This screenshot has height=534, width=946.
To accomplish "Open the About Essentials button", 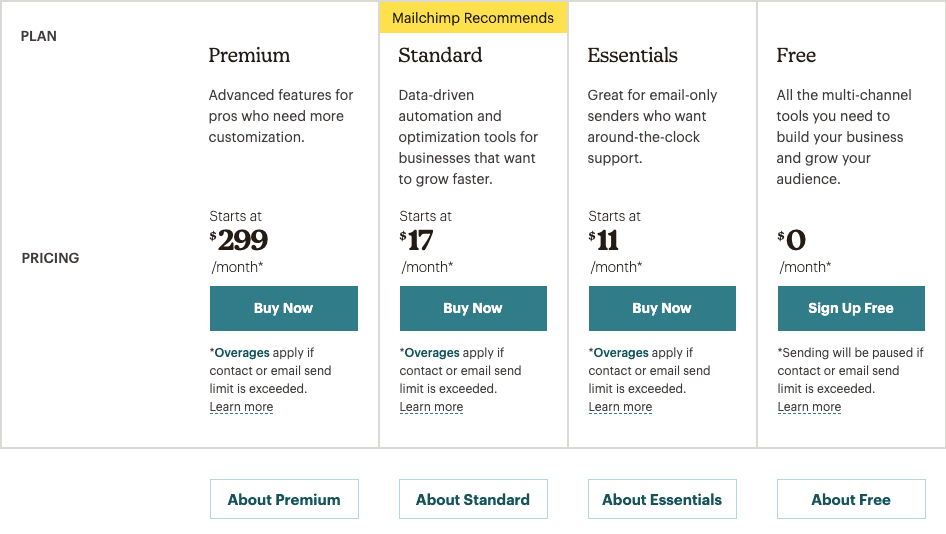I will click(x=662, y=499).
